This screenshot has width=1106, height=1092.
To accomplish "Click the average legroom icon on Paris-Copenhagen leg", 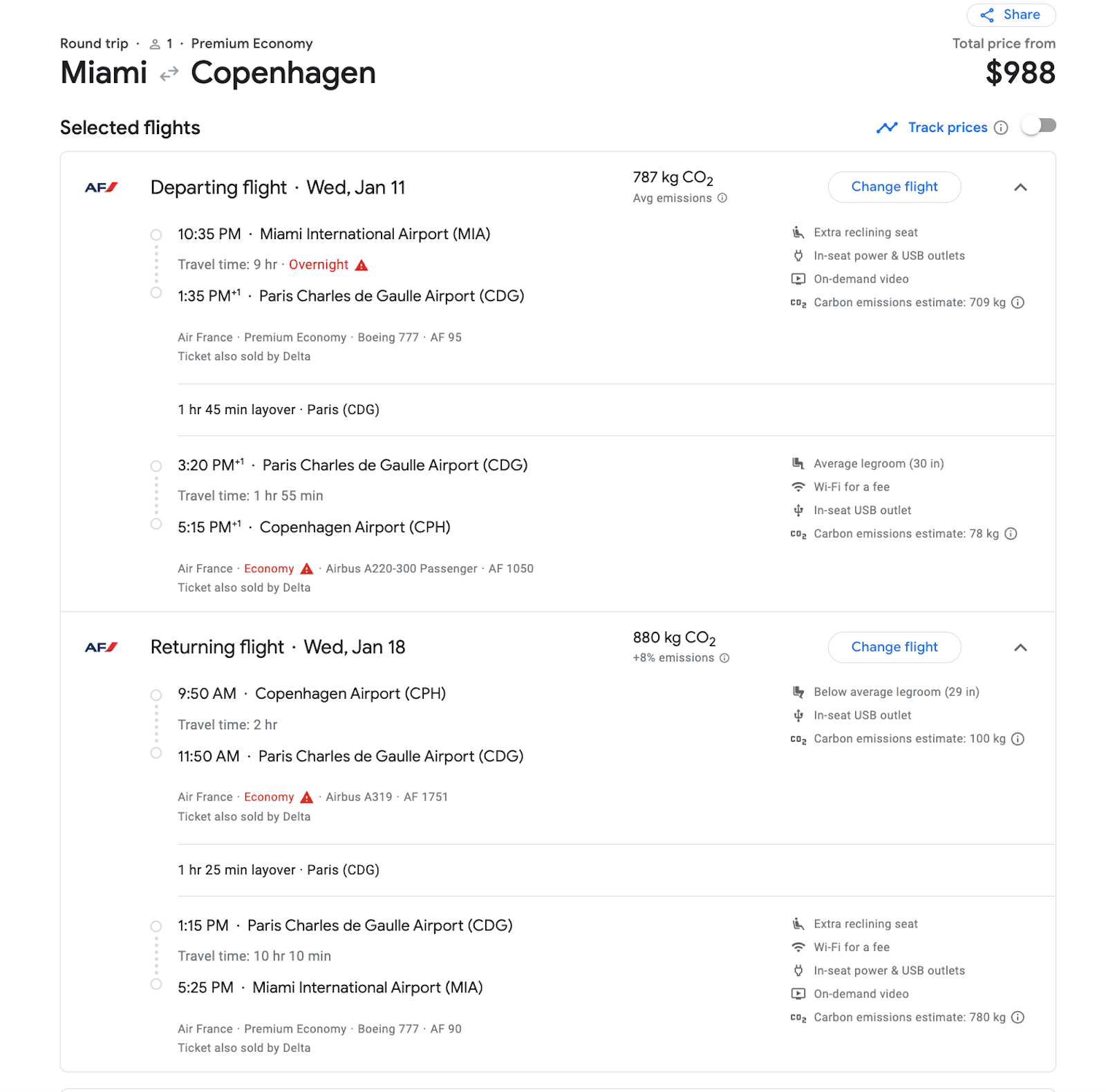I will click(798, 463).
